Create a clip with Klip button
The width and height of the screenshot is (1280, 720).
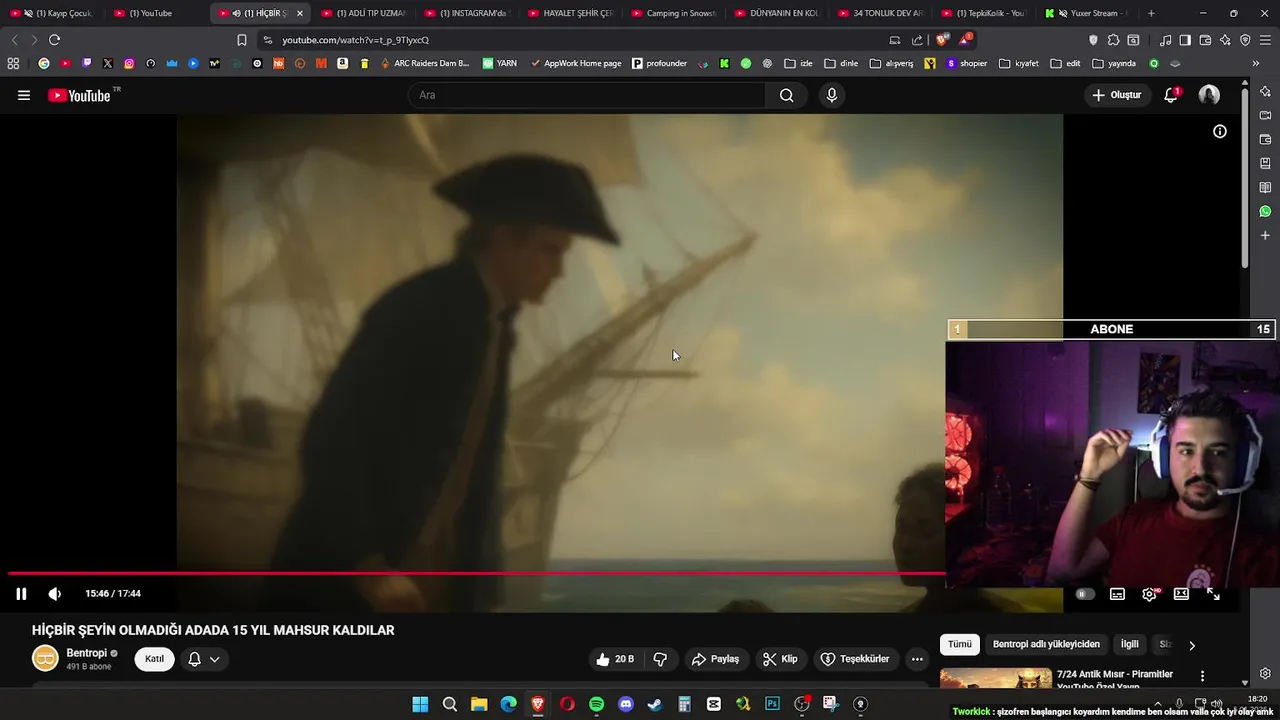pos(780,659)
